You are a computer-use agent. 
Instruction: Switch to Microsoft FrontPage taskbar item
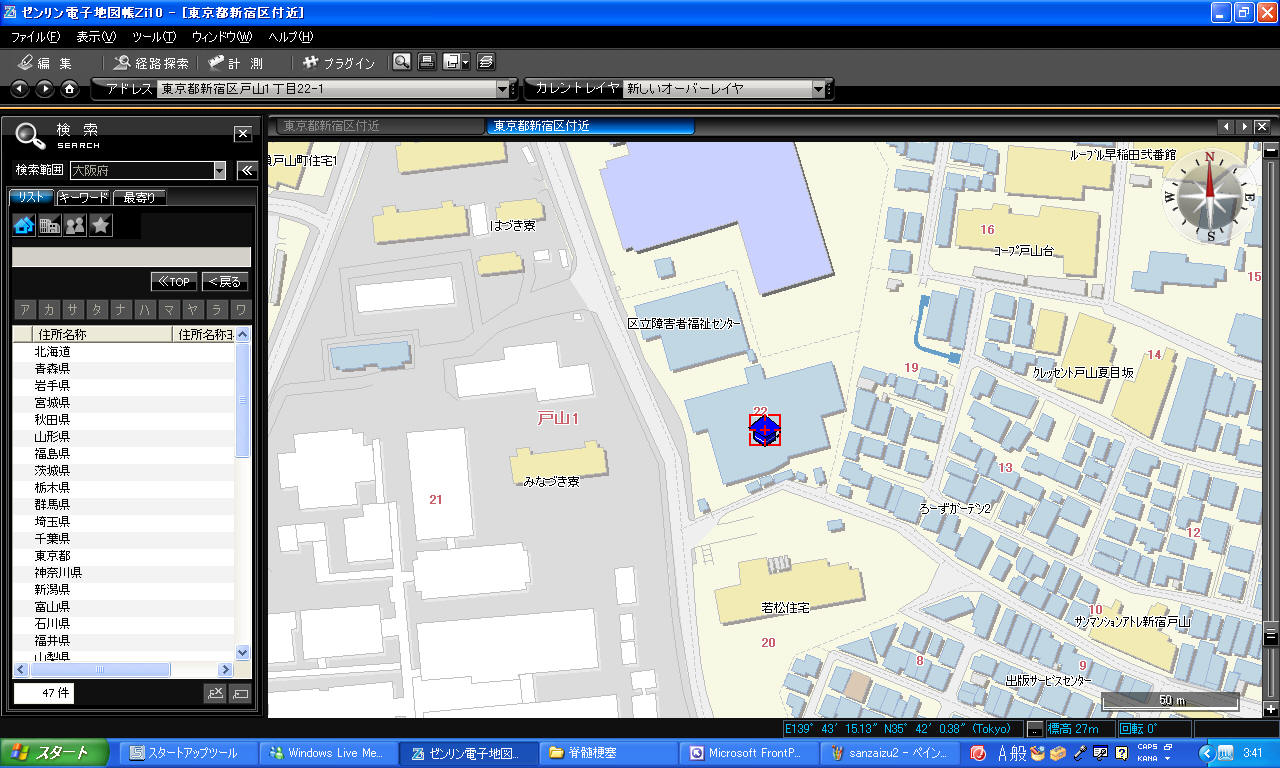pyautogui.click(x=748, y=753)
